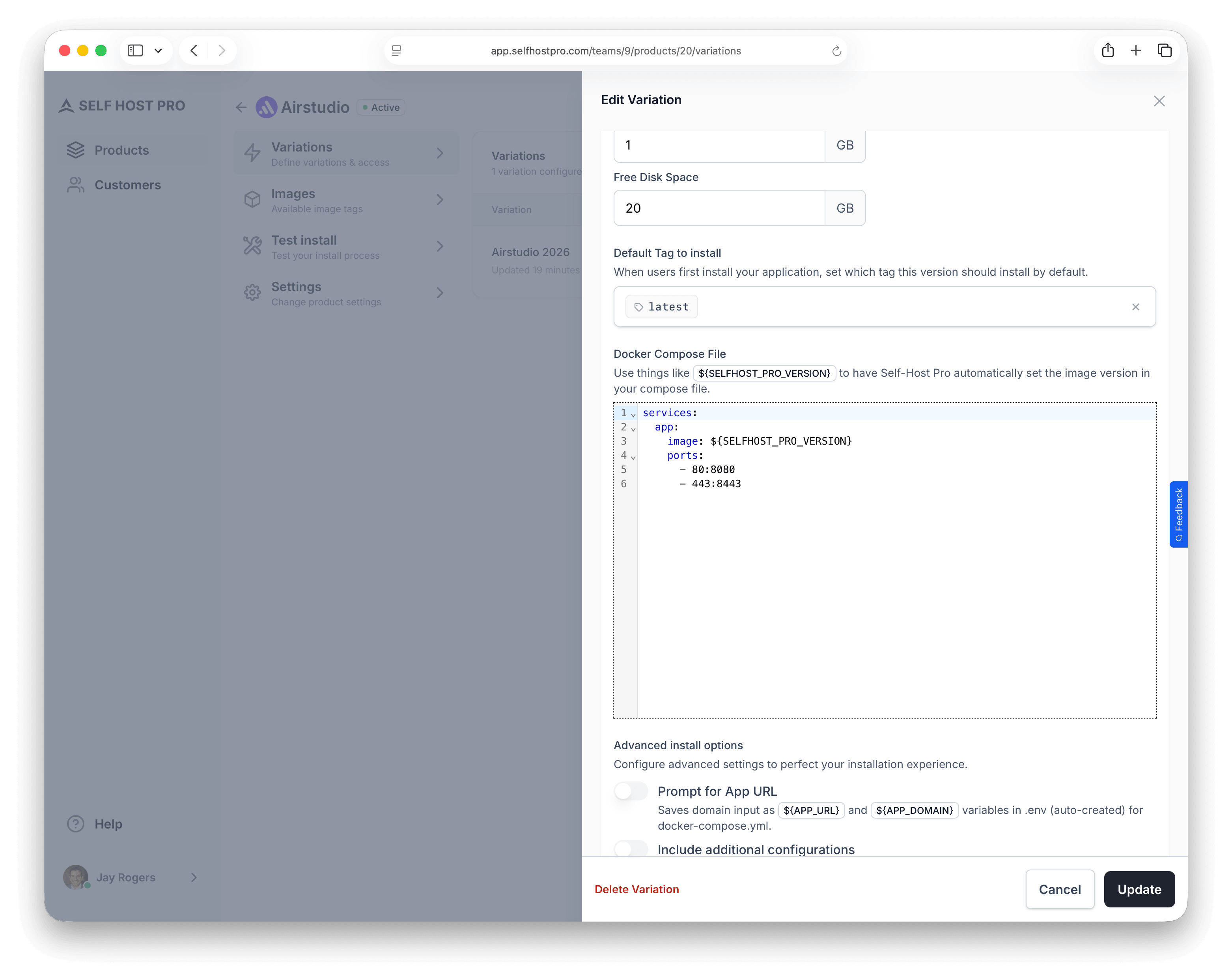This screenshot has width=1232, height=980.
Task: Expand the chevron next to Jay Rogers
Action: (x=194, y=877)
